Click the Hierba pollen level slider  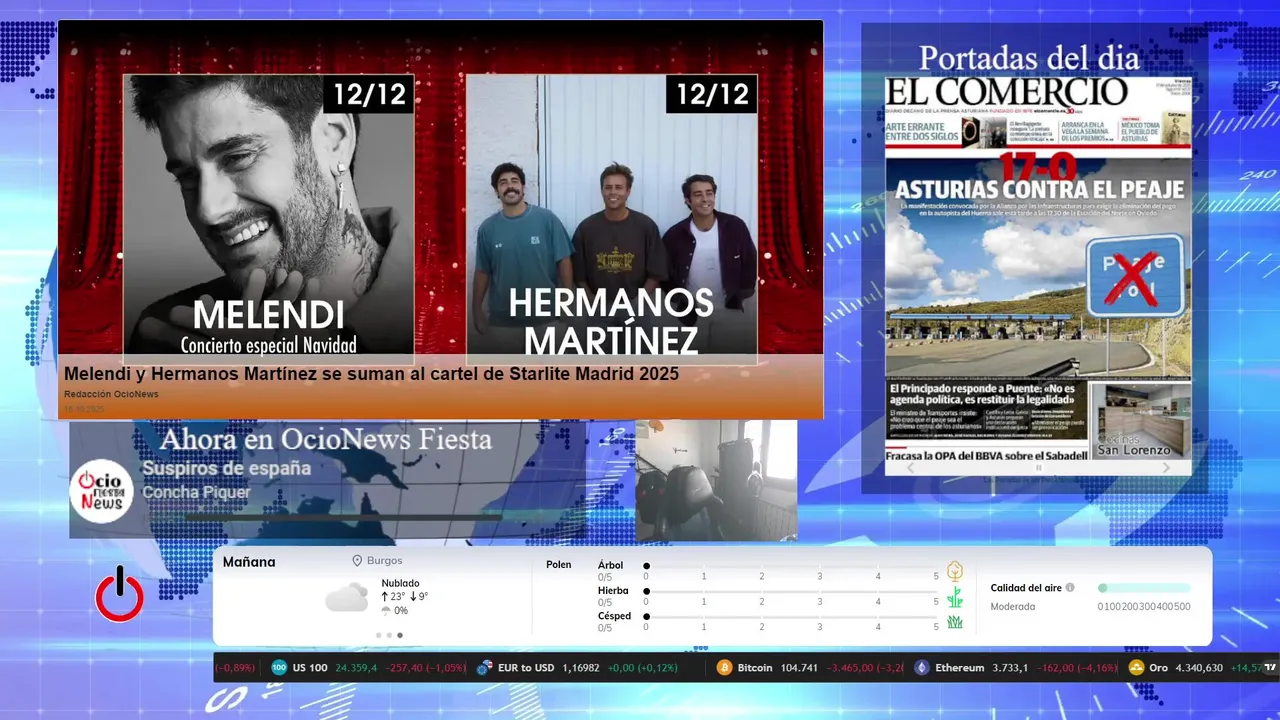(791, 592)
